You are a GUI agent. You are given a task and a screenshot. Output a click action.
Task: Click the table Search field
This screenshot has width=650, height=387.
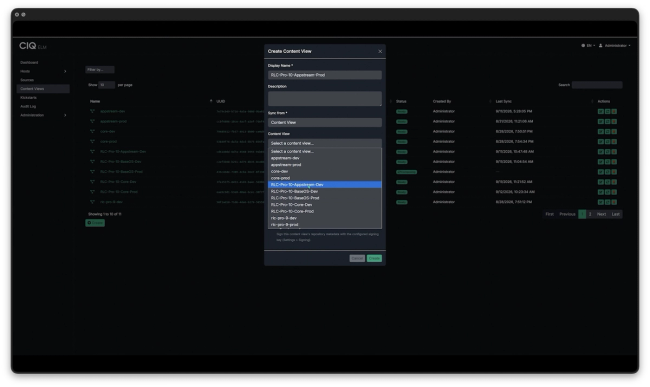tap(597, 85)
